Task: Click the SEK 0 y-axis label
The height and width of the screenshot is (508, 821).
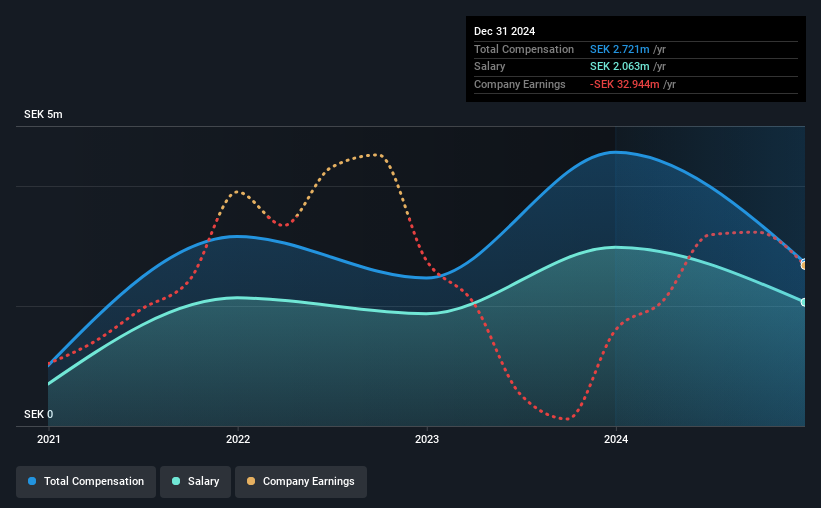Action: [38, 414]
